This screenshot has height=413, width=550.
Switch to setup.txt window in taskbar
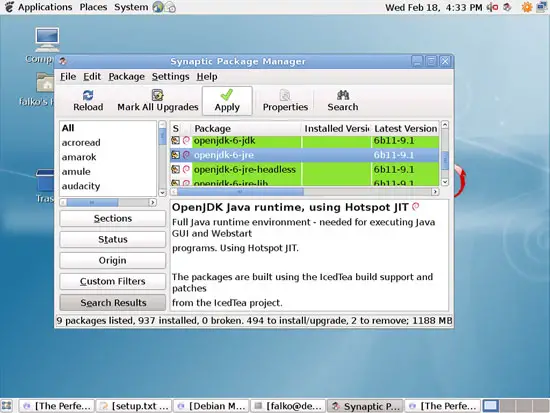tap(134, 406)
